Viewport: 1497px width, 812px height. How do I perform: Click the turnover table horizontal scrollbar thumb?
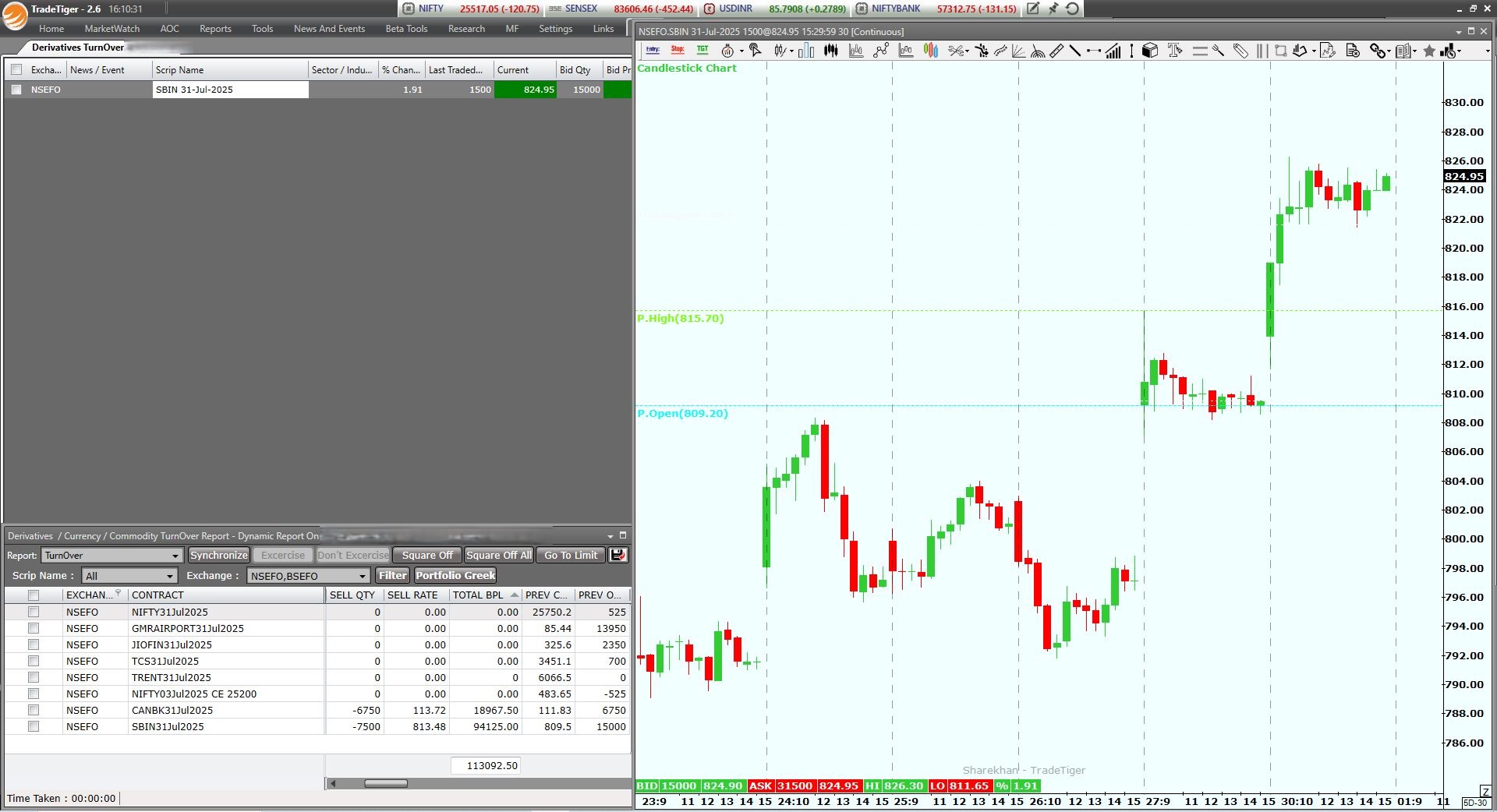386,784
